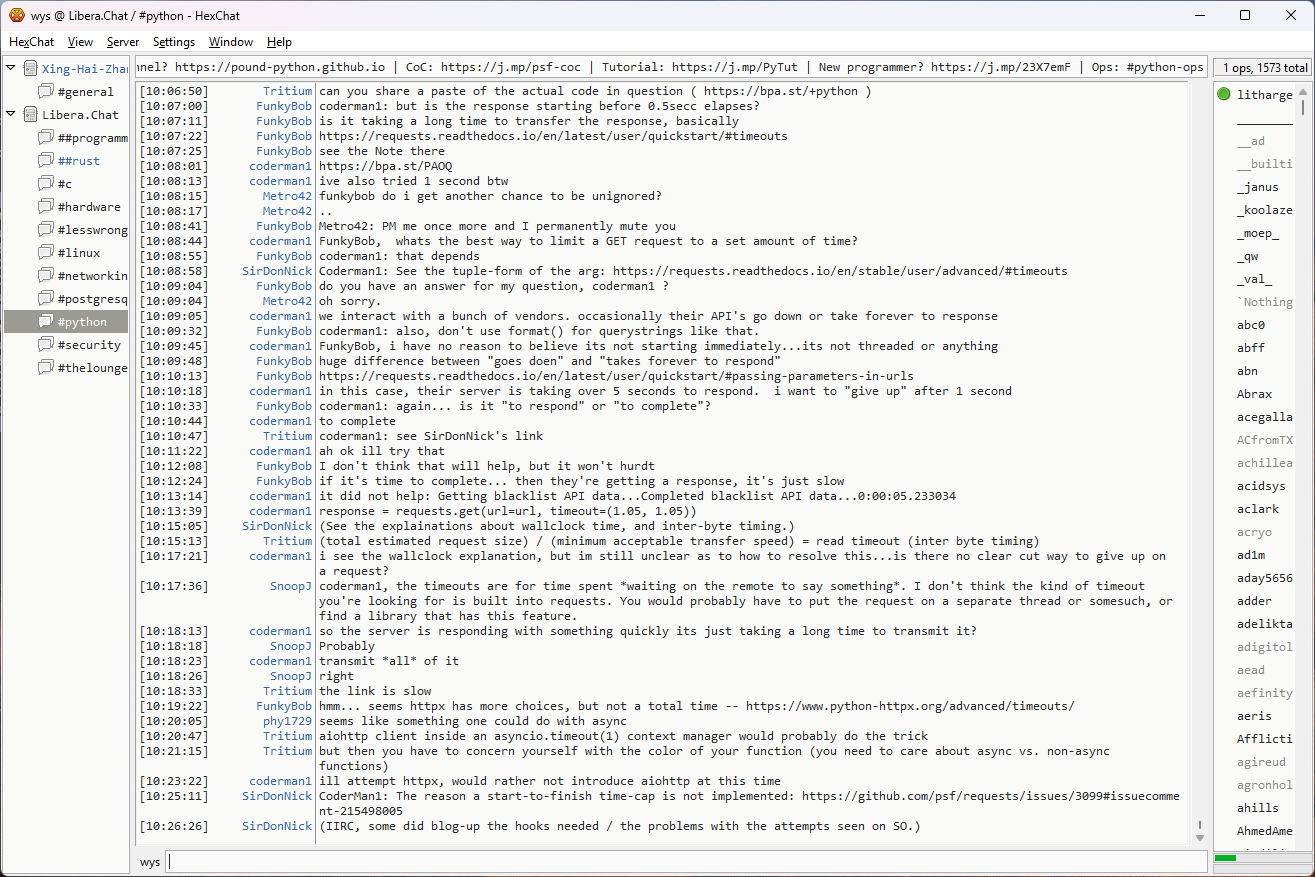Viewport: 1315px width, 877px height.
Task: Open the python-httpx.org timeouts link
Action: coord(909,706)
